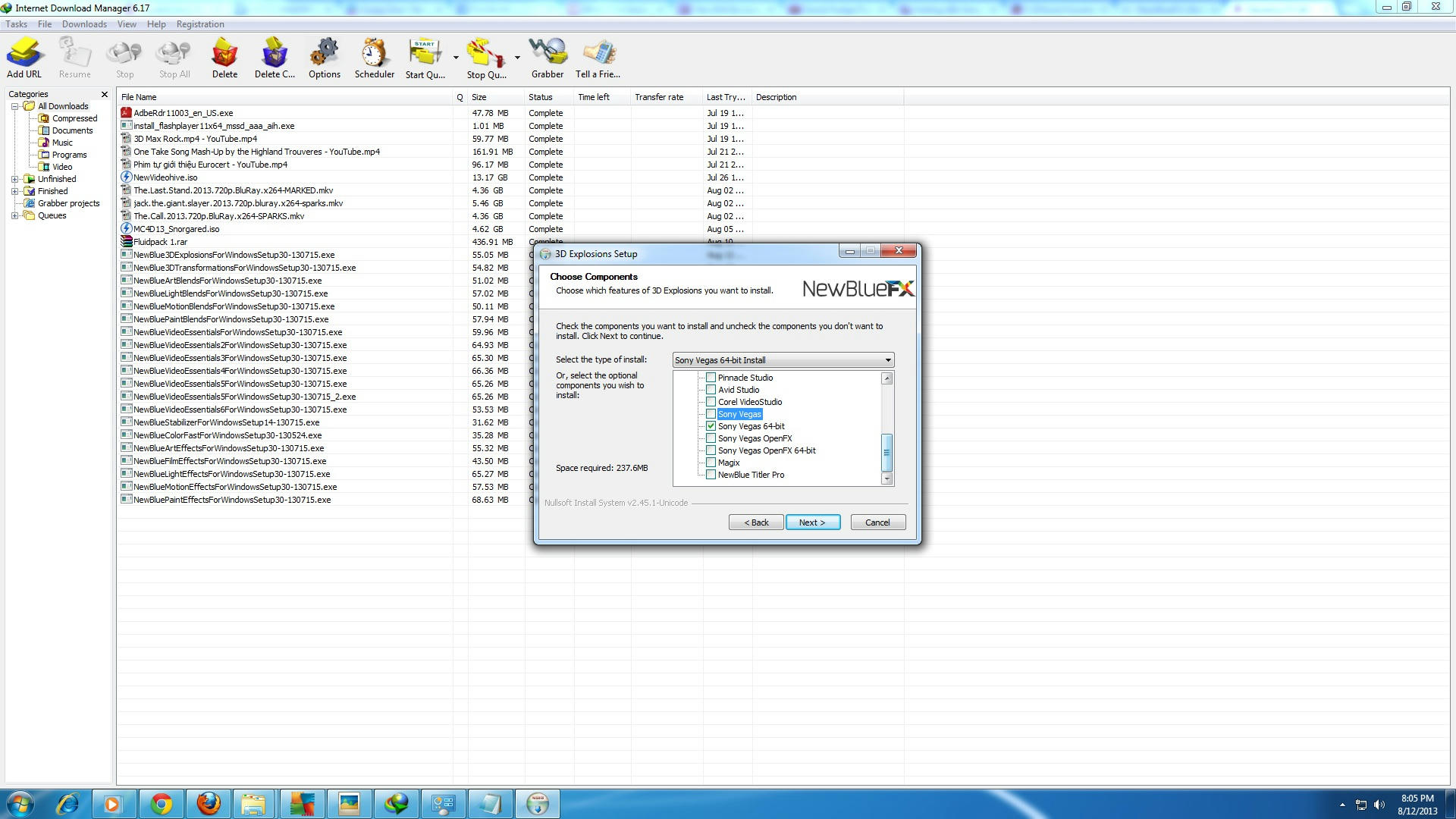Click the Stop toolbar icon
Image resolution: width=1456 pixels, height=819 pixels.
click(124, 58)
